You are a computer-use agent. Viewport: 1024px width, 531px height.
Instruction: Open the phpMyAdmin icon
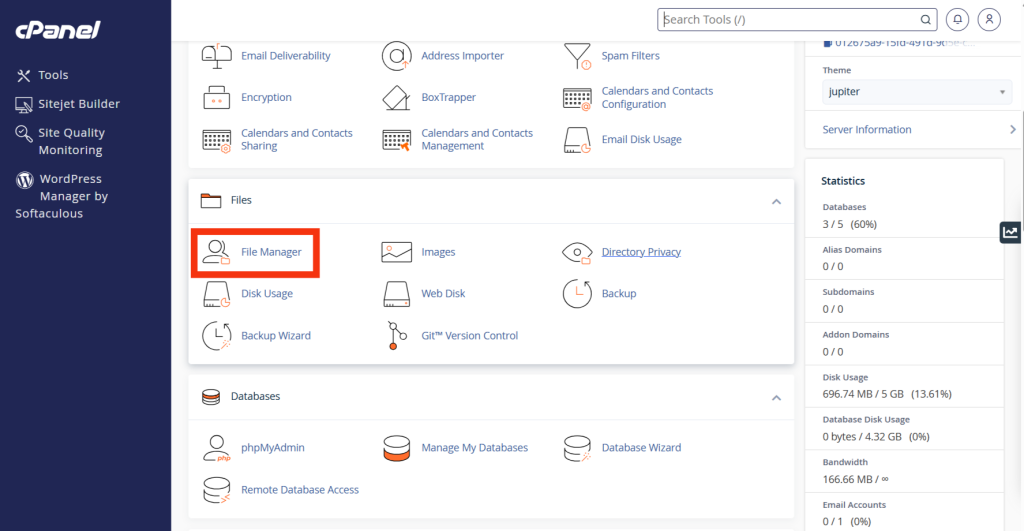pyautogui.click(x=217, y=448)
